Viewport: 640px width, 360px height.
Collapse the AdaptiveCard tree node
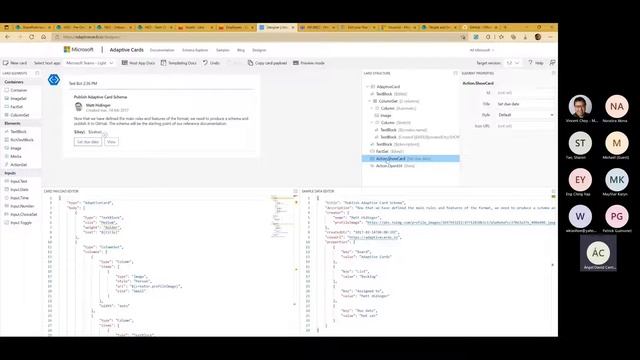(x=367, y=87)
